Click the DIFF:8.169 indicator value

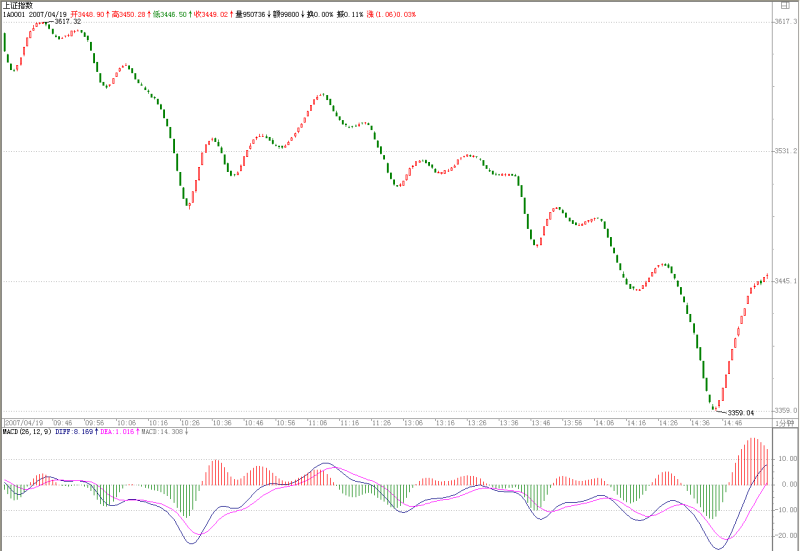tap(76, 432)
